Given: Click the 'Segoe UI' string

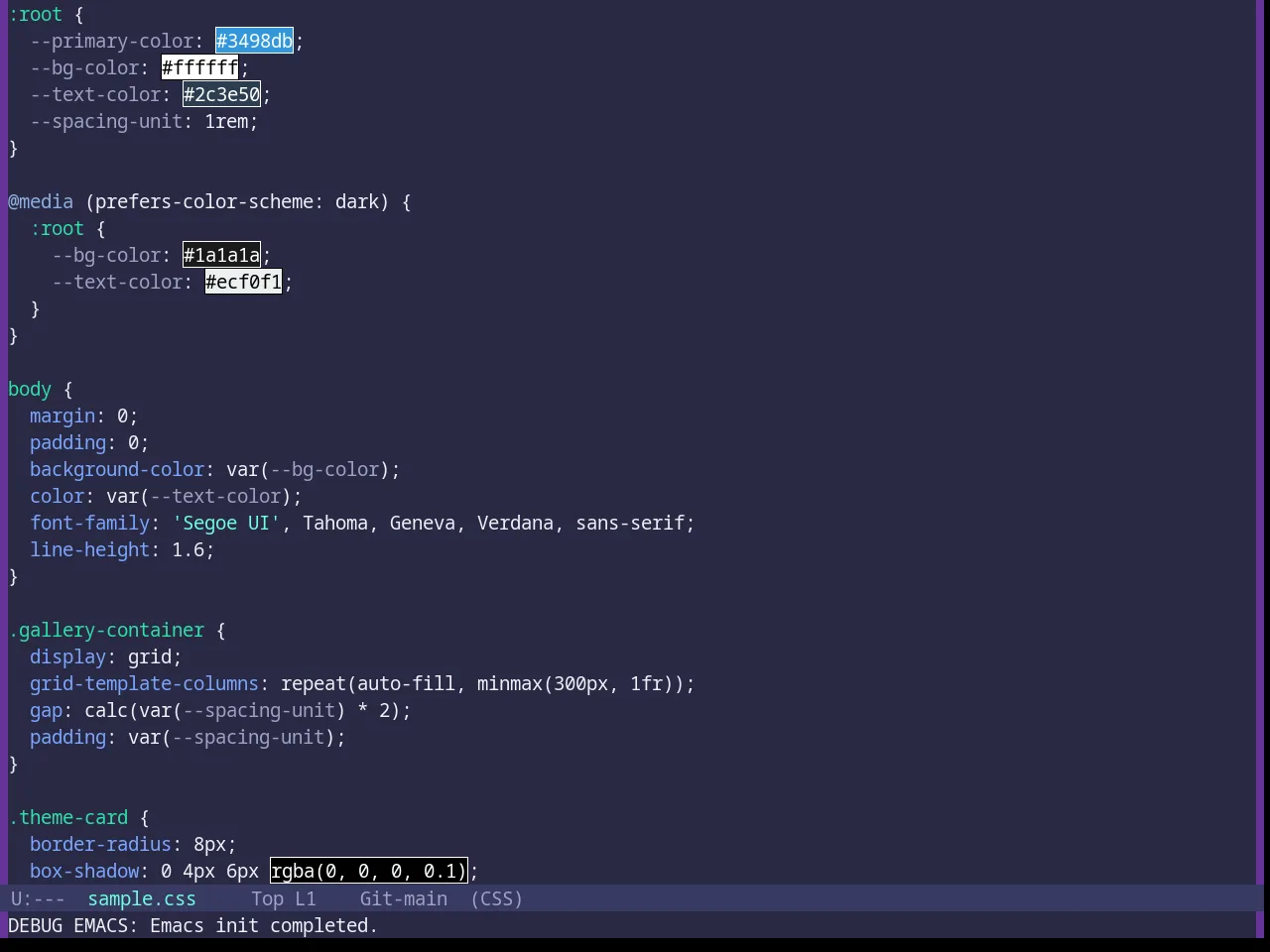Looking at the screenshot, I should click(x=226, y=523).
